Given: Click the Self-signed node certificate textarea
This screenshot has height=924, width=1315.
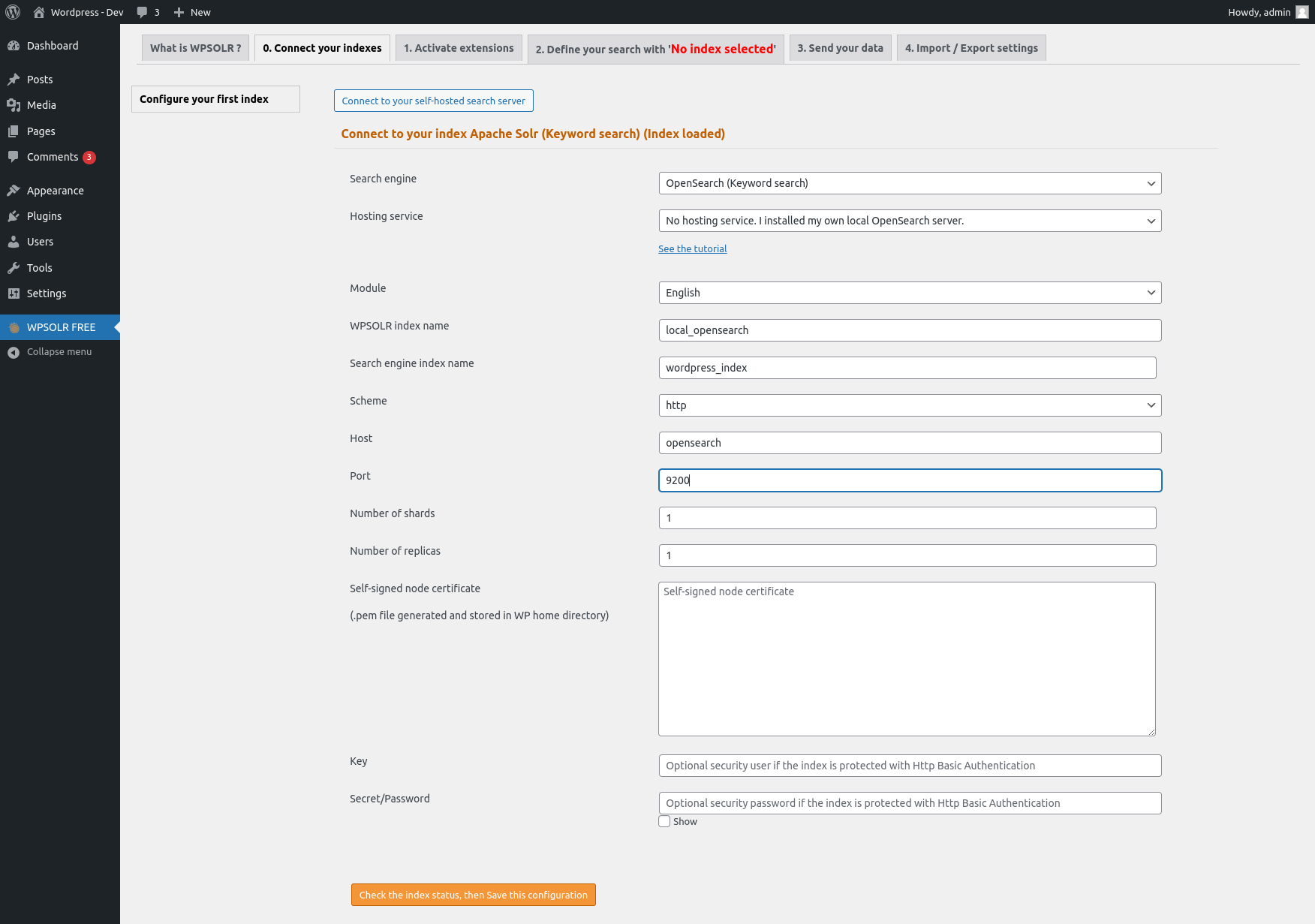Looking at the screenshot, I should (x=907, y=659).
